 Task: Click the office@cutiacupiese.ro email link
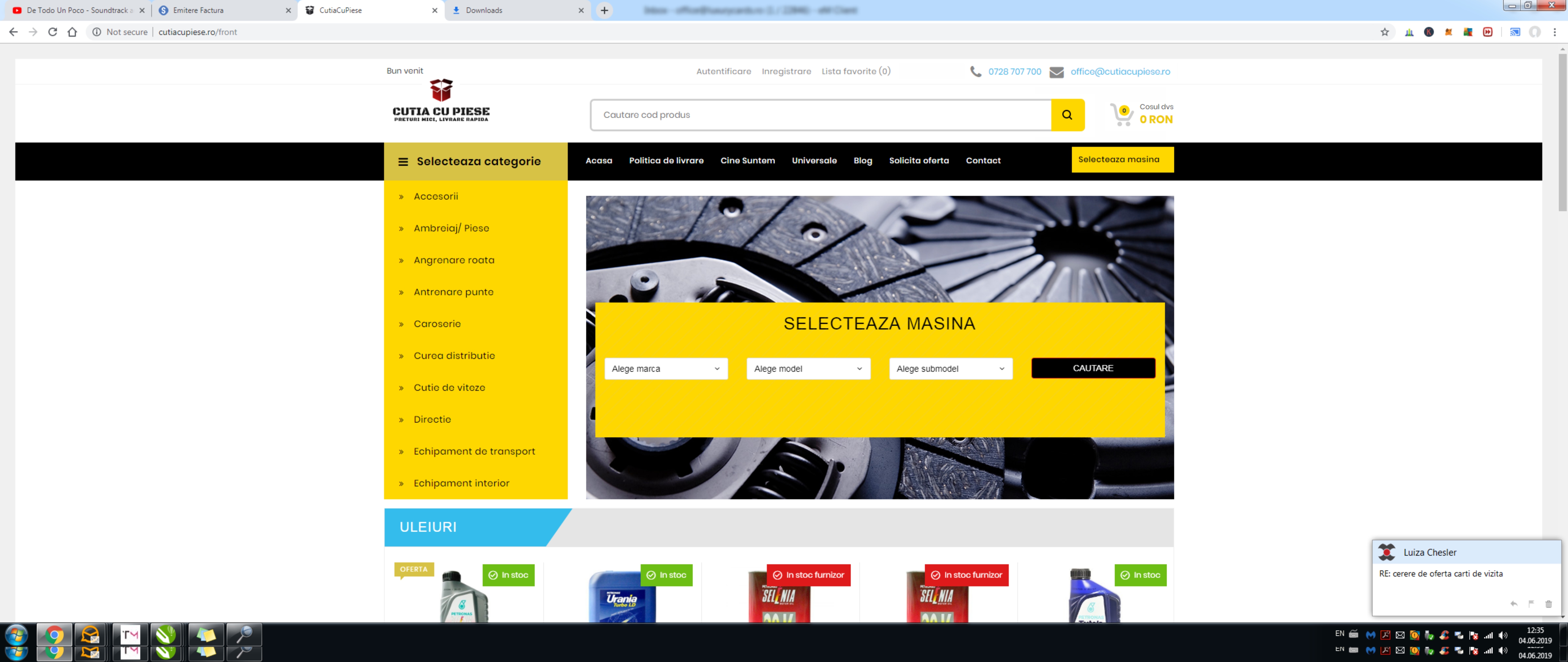tap(1120, 72)
